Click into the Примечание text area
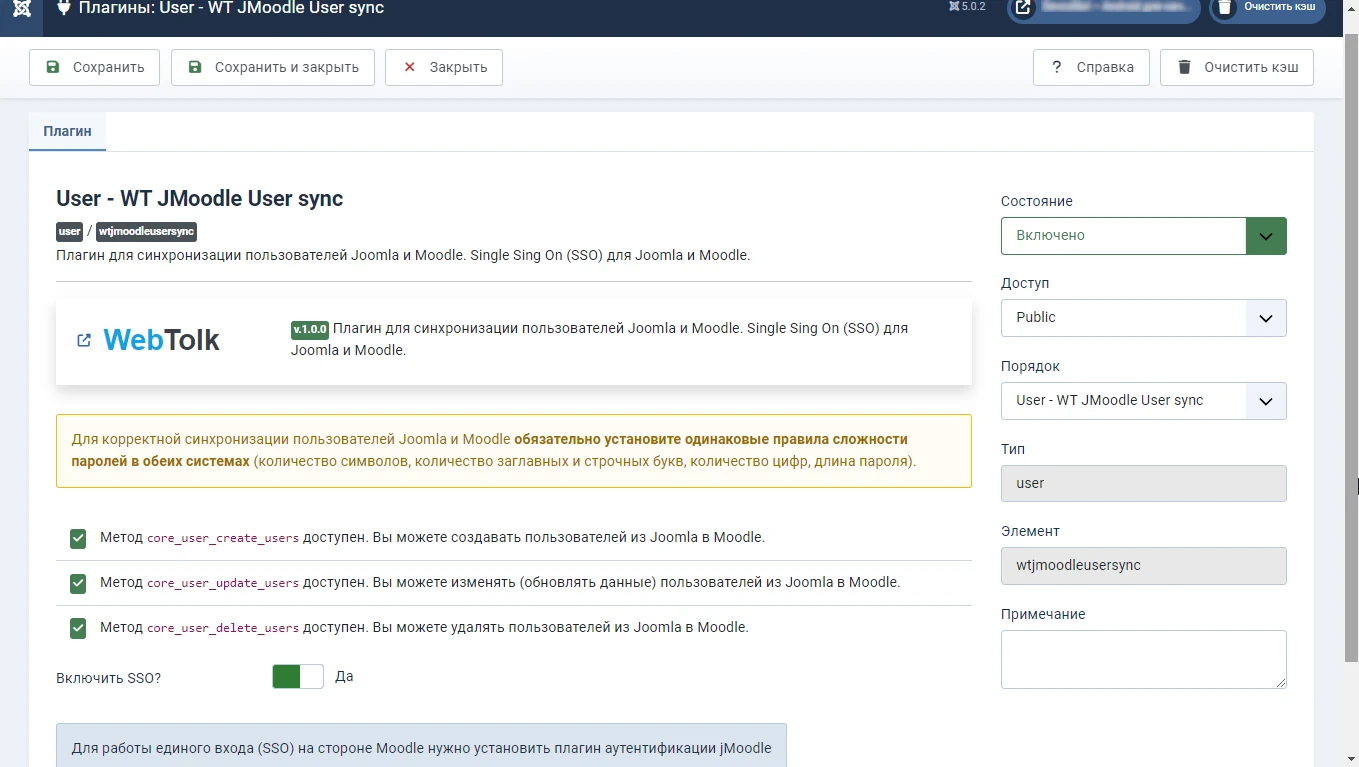This screenshot has width=1359, height=767. point(1143,659)
